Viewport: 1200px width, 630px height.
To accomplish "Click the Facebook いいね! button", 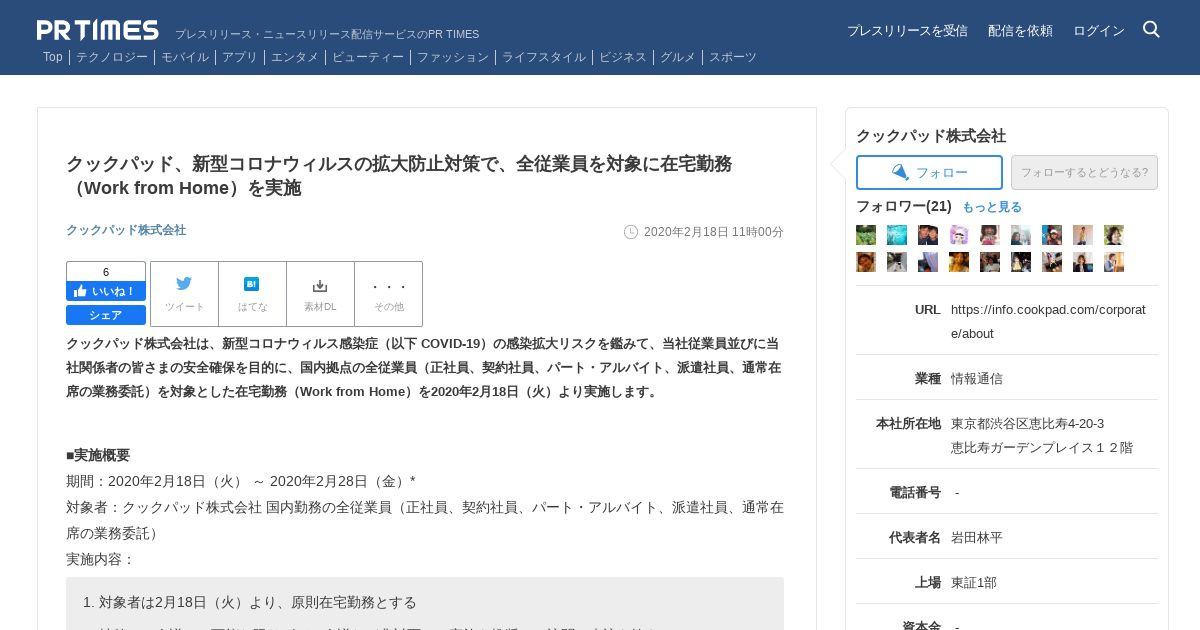I will pyautogui.click(x=106, y=291).
